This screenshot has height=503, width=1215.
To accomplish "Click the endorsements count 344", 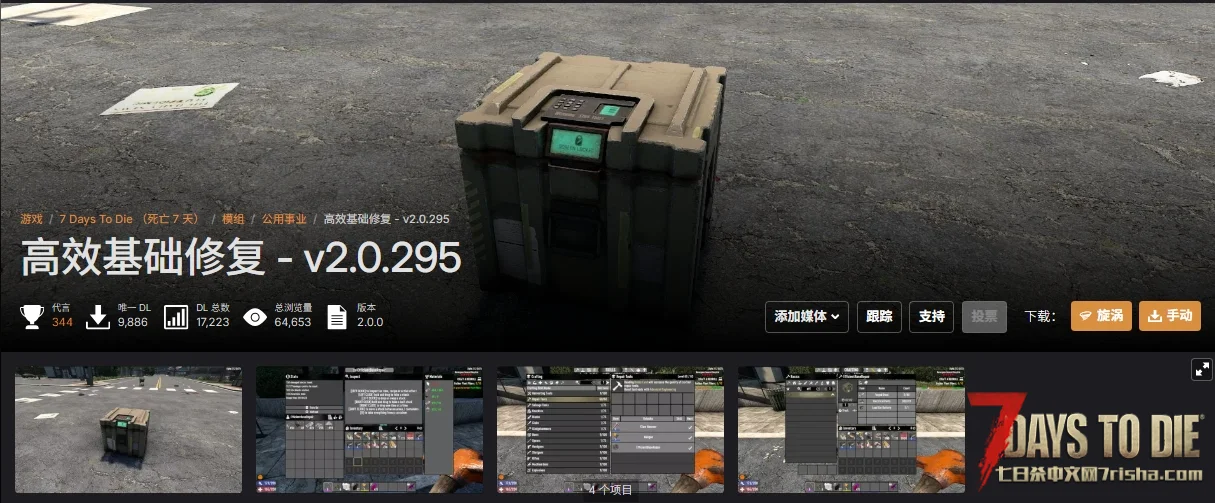I will click(x=62, y=323).
